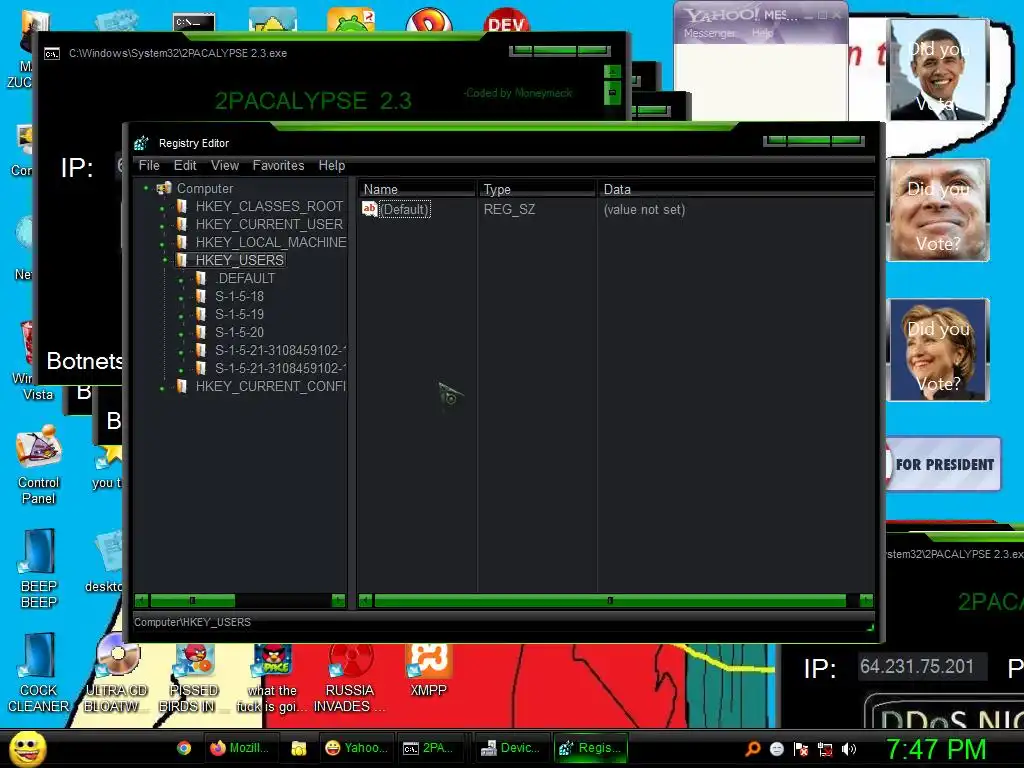Switch to Yahoo Messenger taskbar button
This screenshot has height=768, width=1024.
(x=357, y=748)
